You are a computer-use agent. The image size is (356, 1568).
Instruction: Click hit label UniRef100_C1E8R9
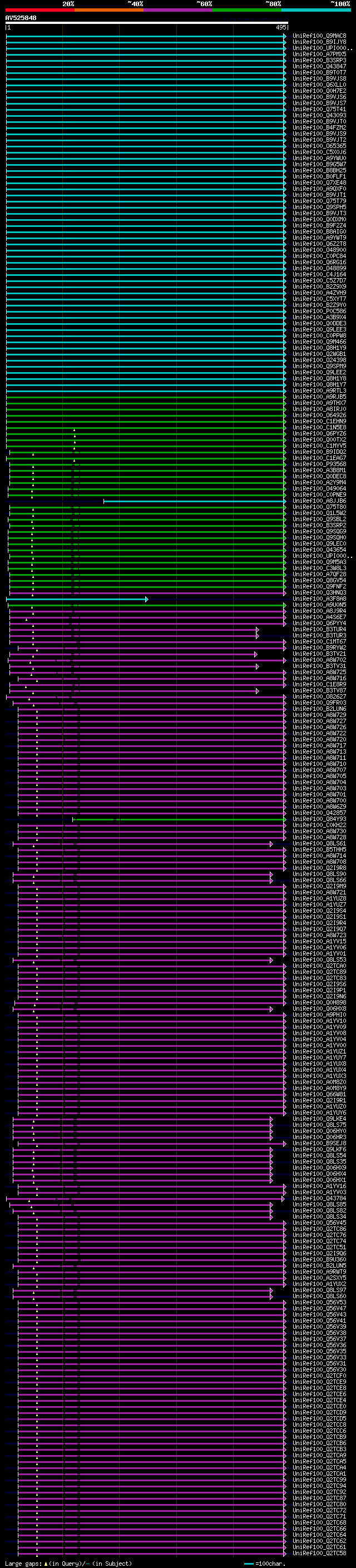pyautogui.click(x=319, y=684)
